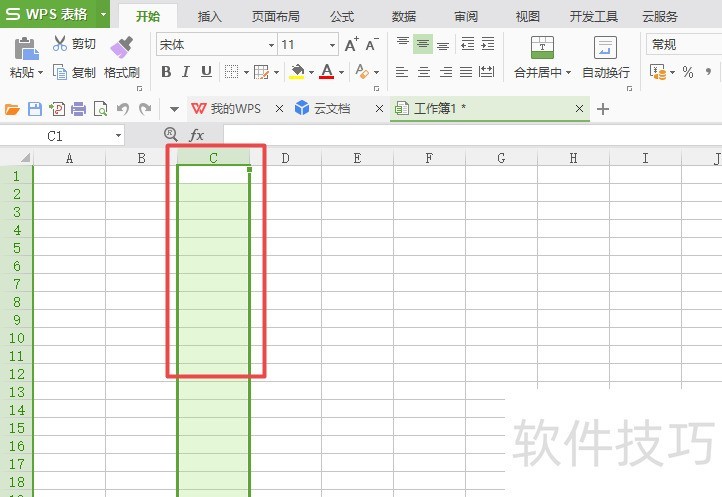Select column D header

tap(285, 158)
